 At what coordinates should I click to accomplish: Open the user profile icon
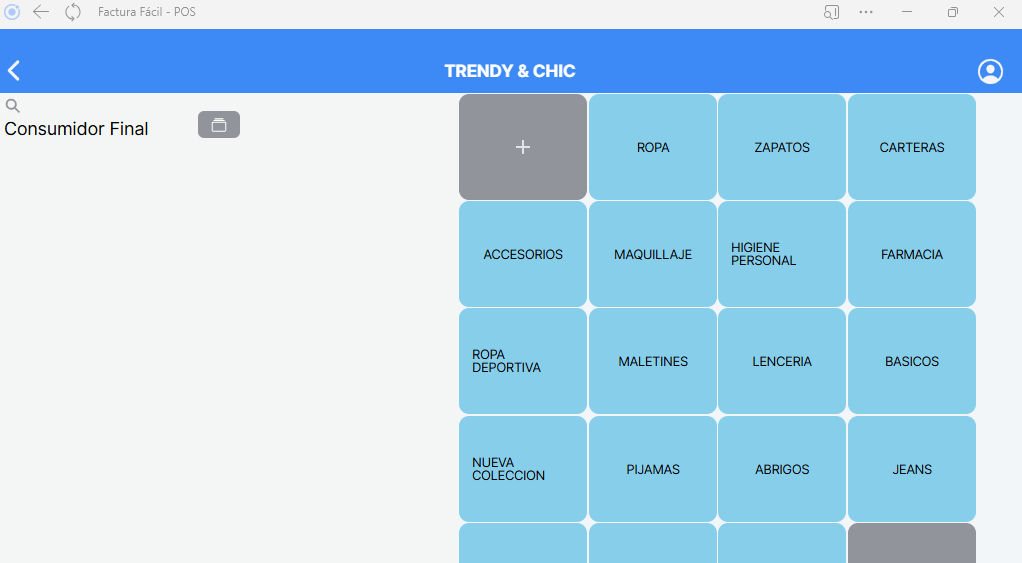(990, 71)
